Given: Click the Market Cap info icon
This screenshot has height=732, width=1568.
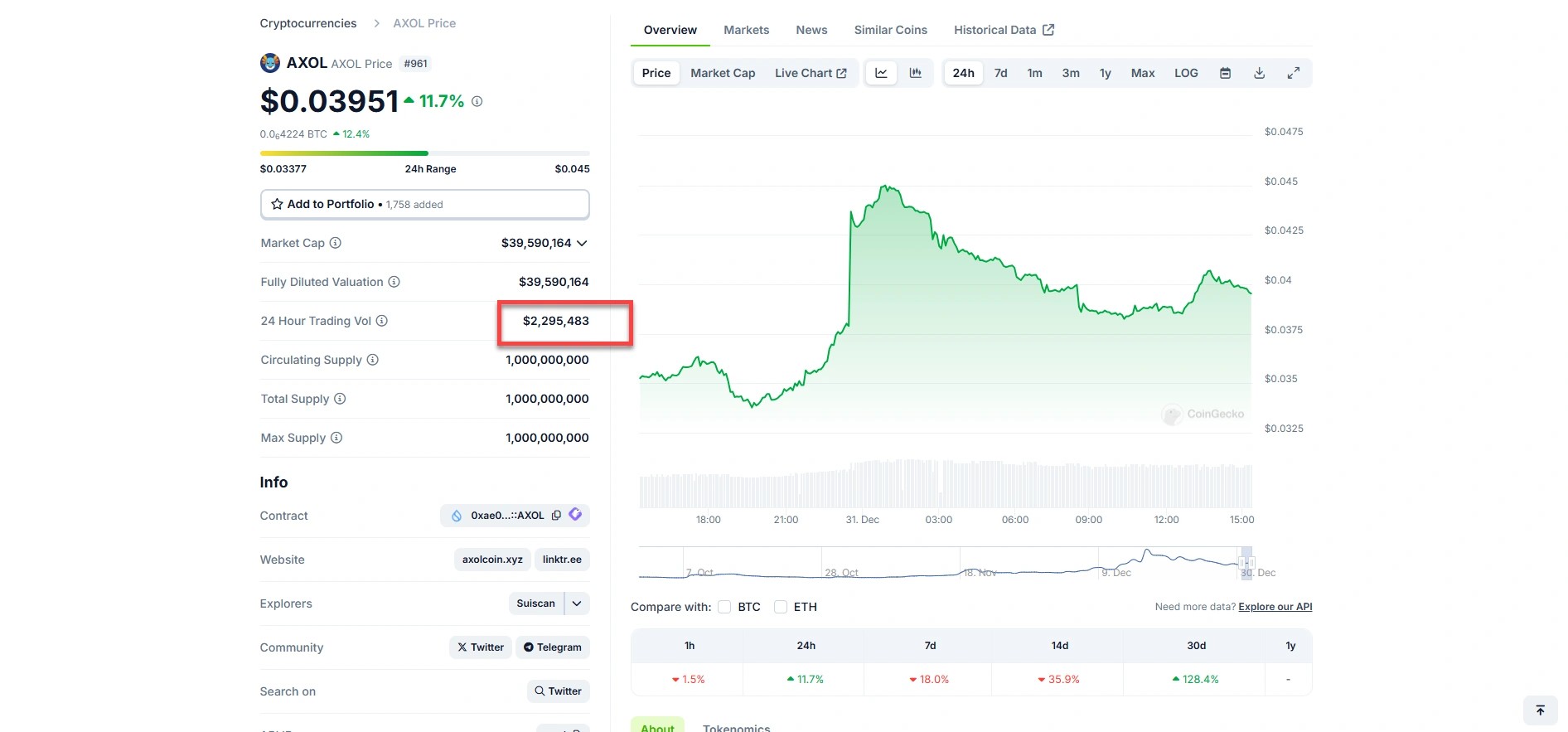Looking at the screenshot, I should pos(336,243).
